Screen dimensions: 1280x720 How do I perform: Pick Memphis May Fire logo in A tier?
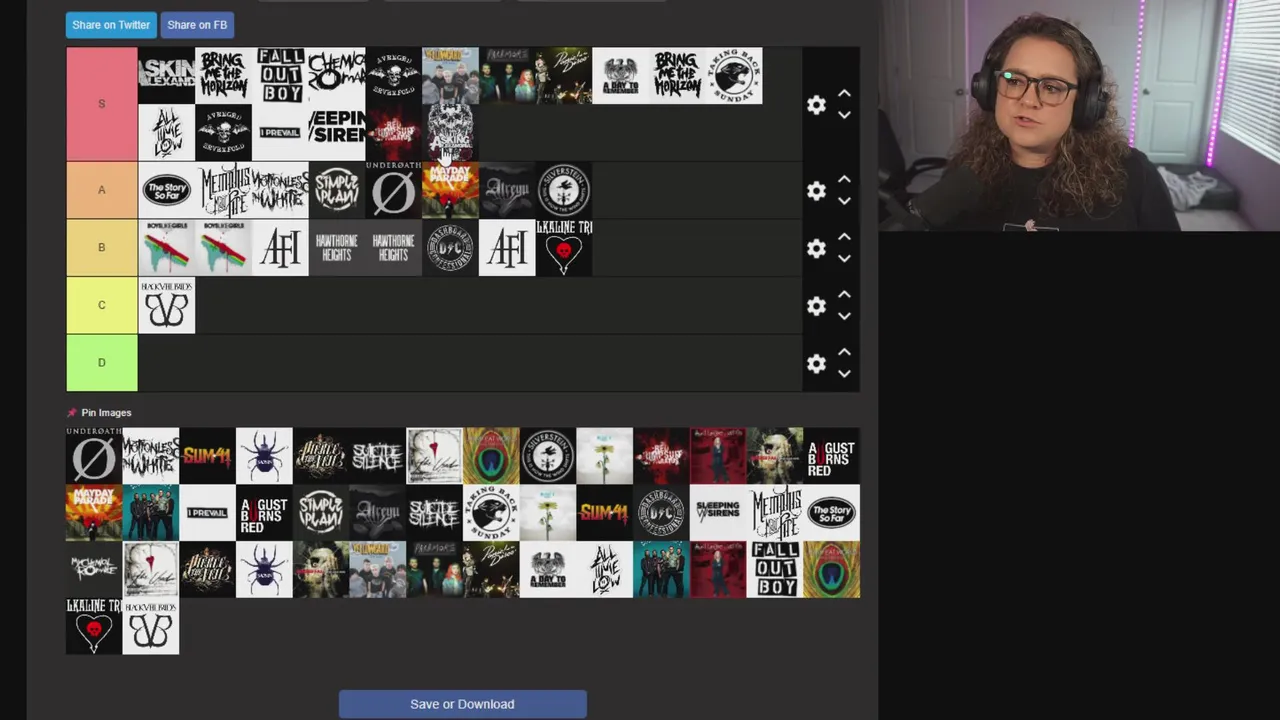(223, 190)
